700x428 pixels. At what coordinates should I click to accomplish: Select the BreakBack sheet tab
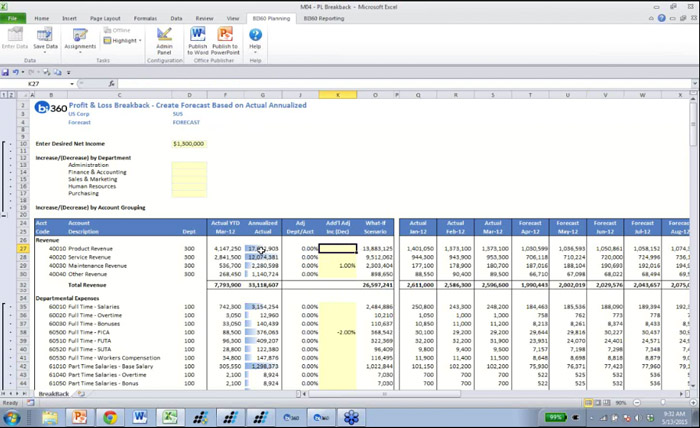pyautogui.click(x=54, y=394)
